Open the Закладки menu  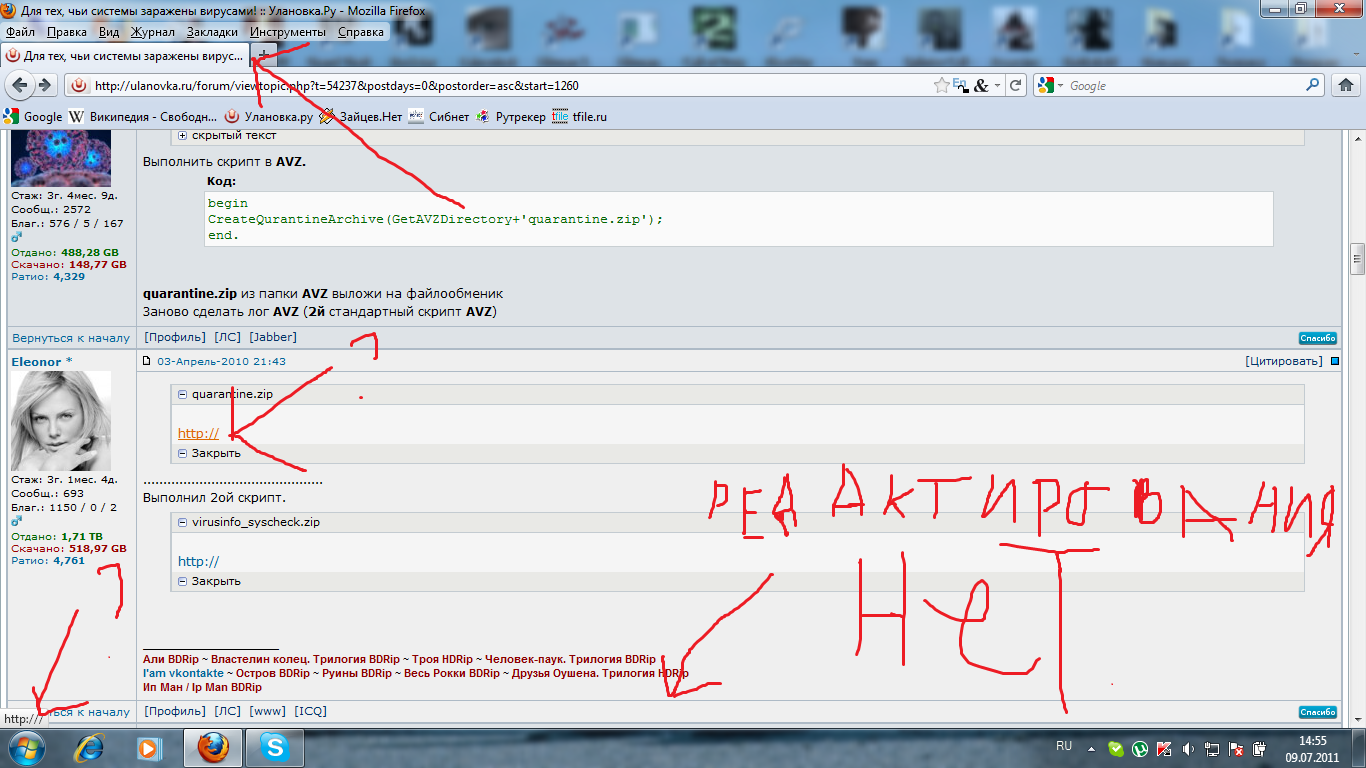pos(212,32)
